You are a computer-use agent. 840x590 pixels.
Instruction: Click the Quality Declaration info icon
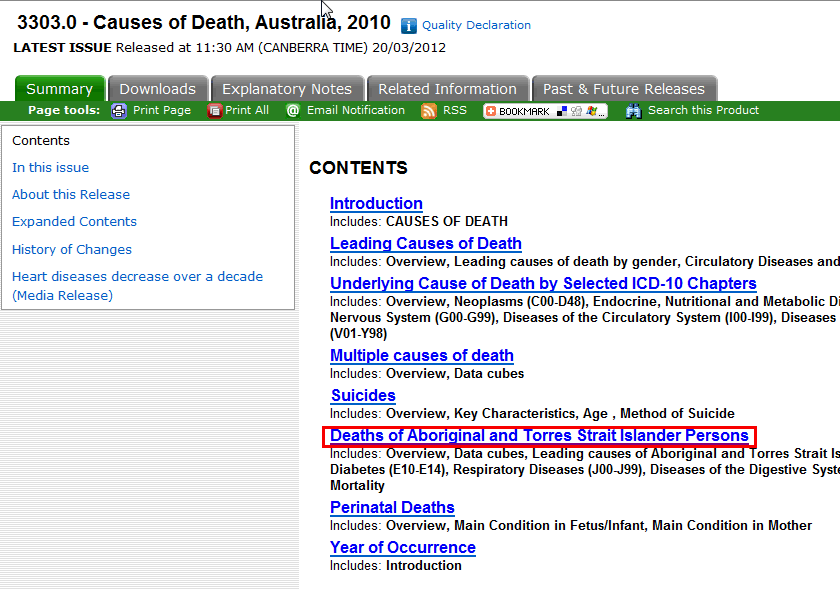(x=409, y=26)
